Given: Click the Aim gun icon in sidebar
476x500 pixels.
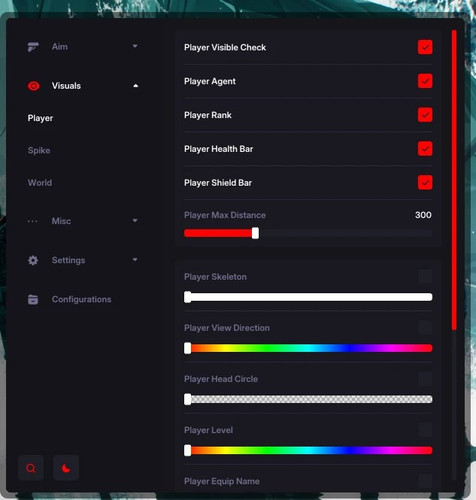Looking at the screenshot, I should [33, 47].
